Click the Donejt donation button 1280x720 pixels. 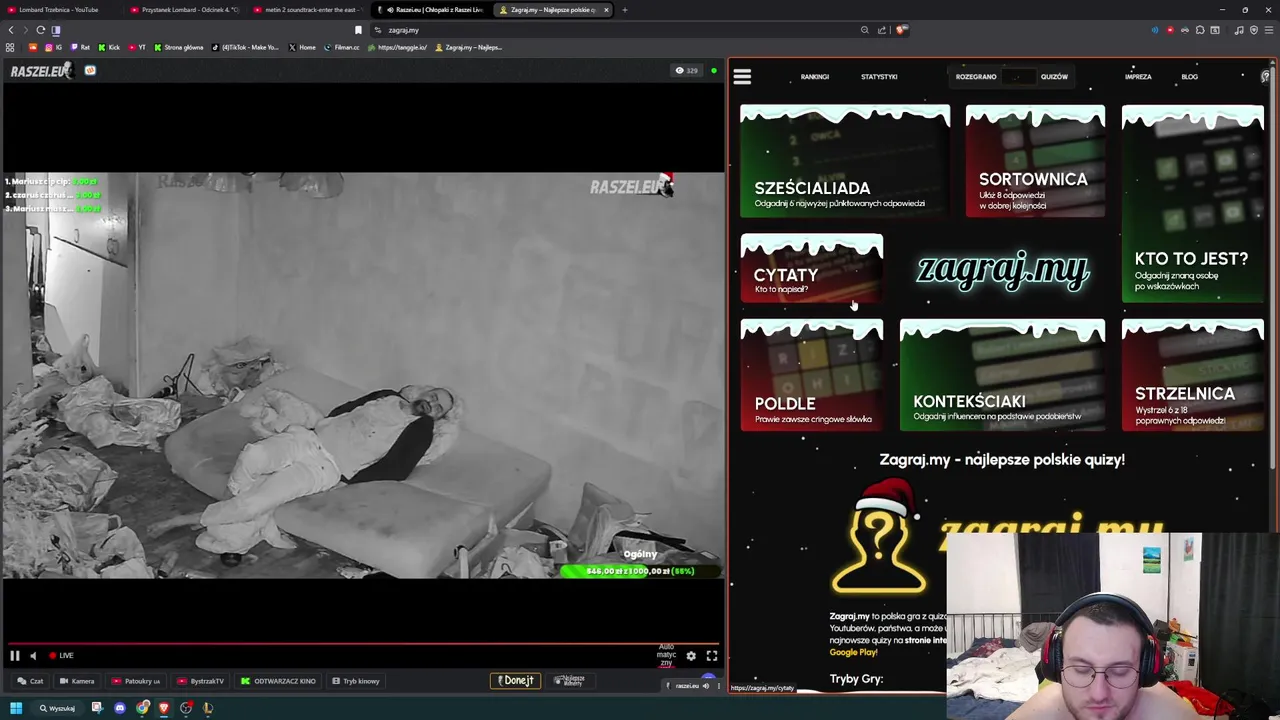point(516,681)
